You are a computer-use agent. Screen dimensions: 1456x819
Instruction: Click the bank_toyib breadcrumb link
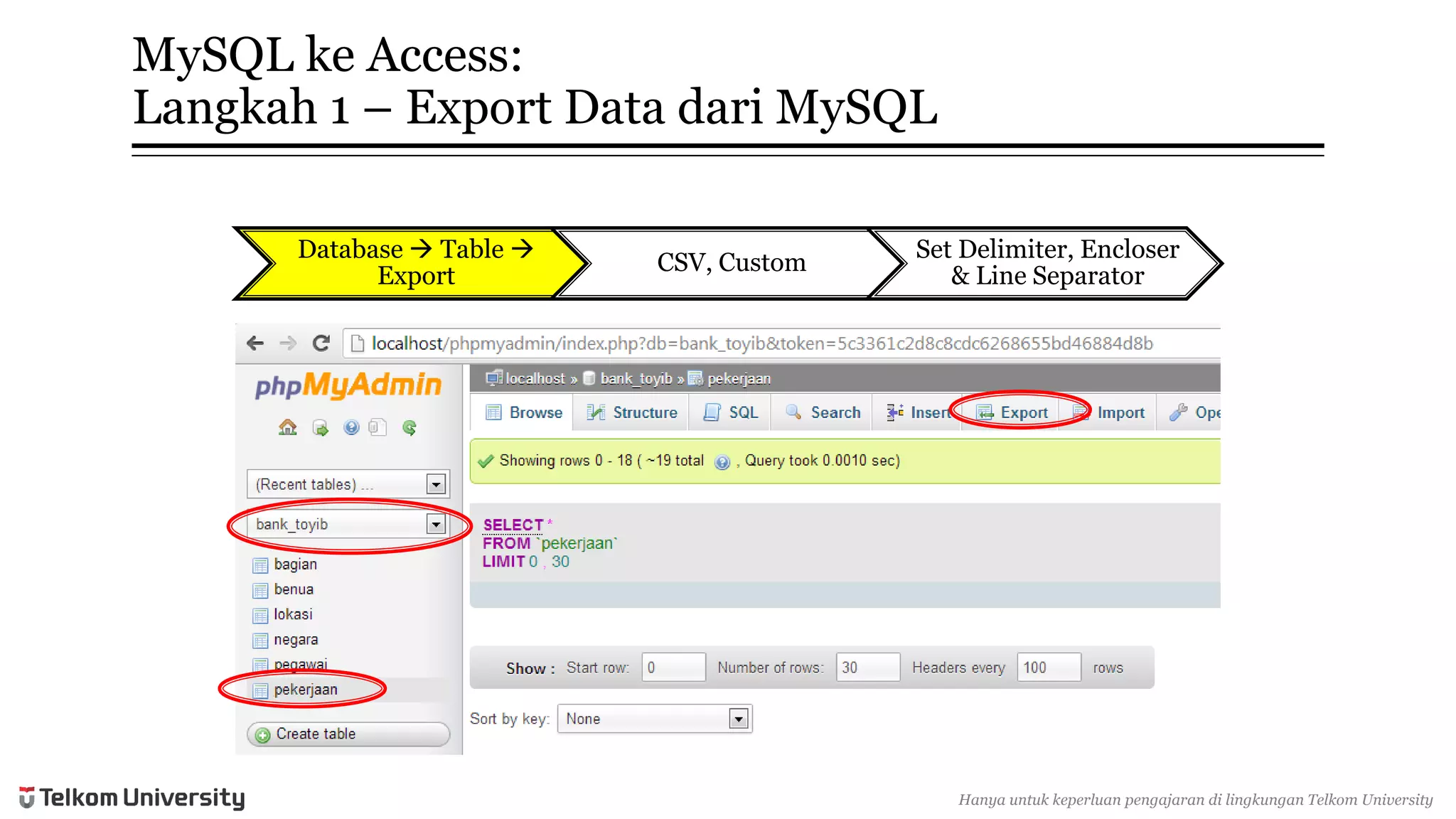pos(636,378)
